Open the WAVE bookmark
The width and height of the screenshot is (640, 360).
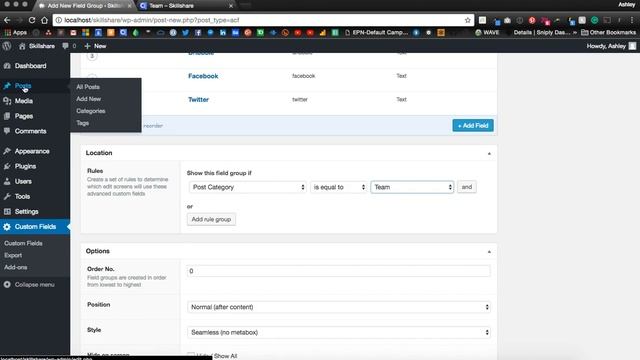487,33
